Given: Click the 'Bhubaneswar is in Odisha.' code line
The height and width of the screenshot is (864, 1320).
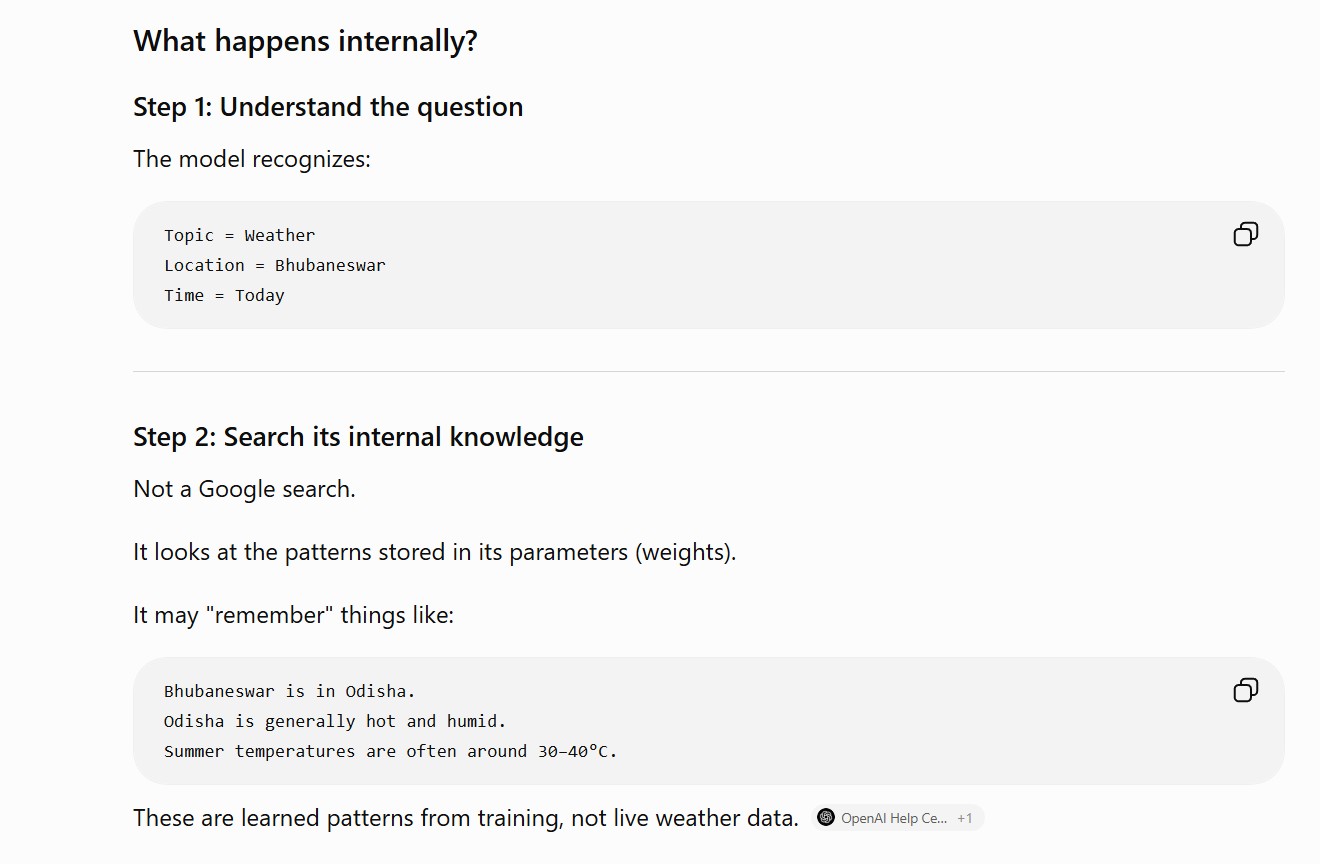Looking at the screenshot, I should click(x=290, y=691).
